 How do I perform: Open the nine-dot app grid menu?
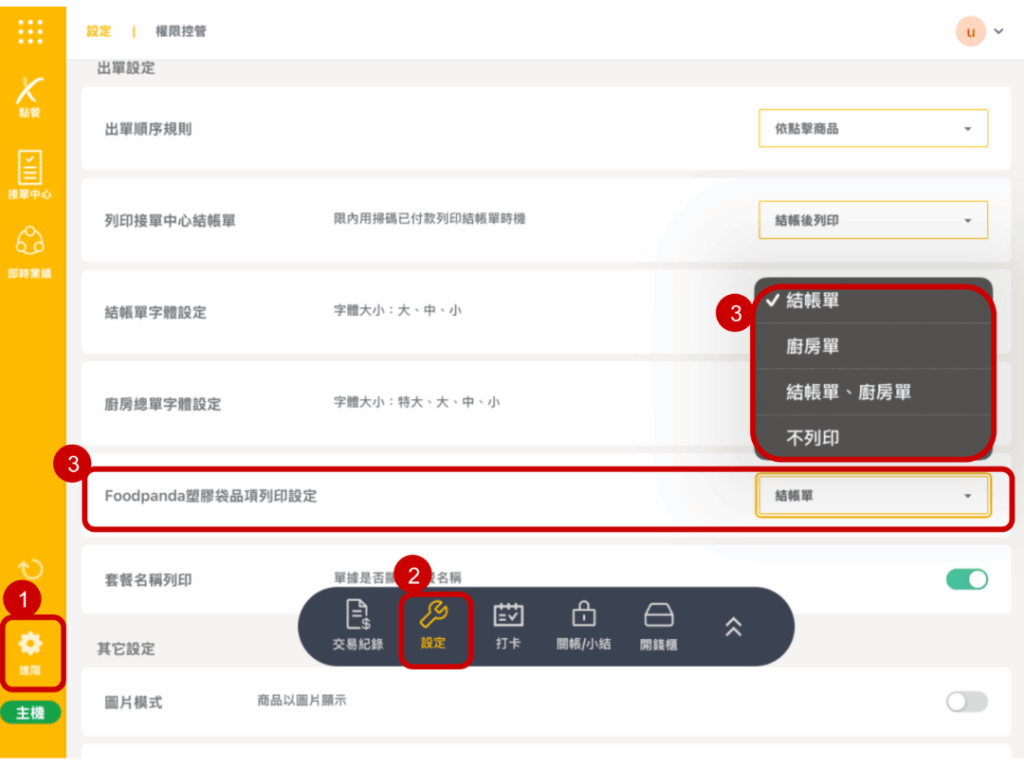pyautogui.click(x=31, y=32)
